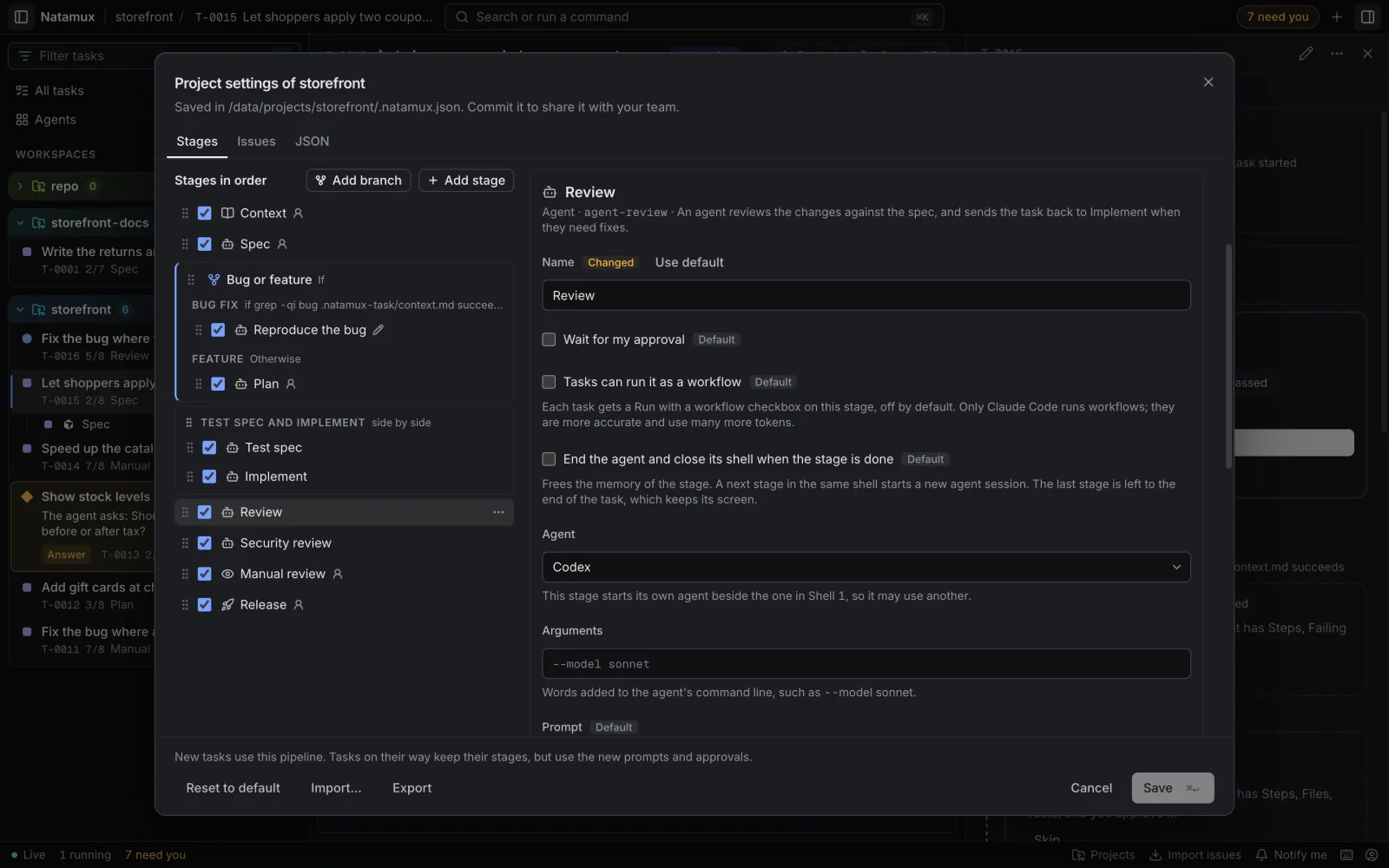Cancel the project settings dialog
This screenshot has height=868, width=1389.
tap(1091, 788)
